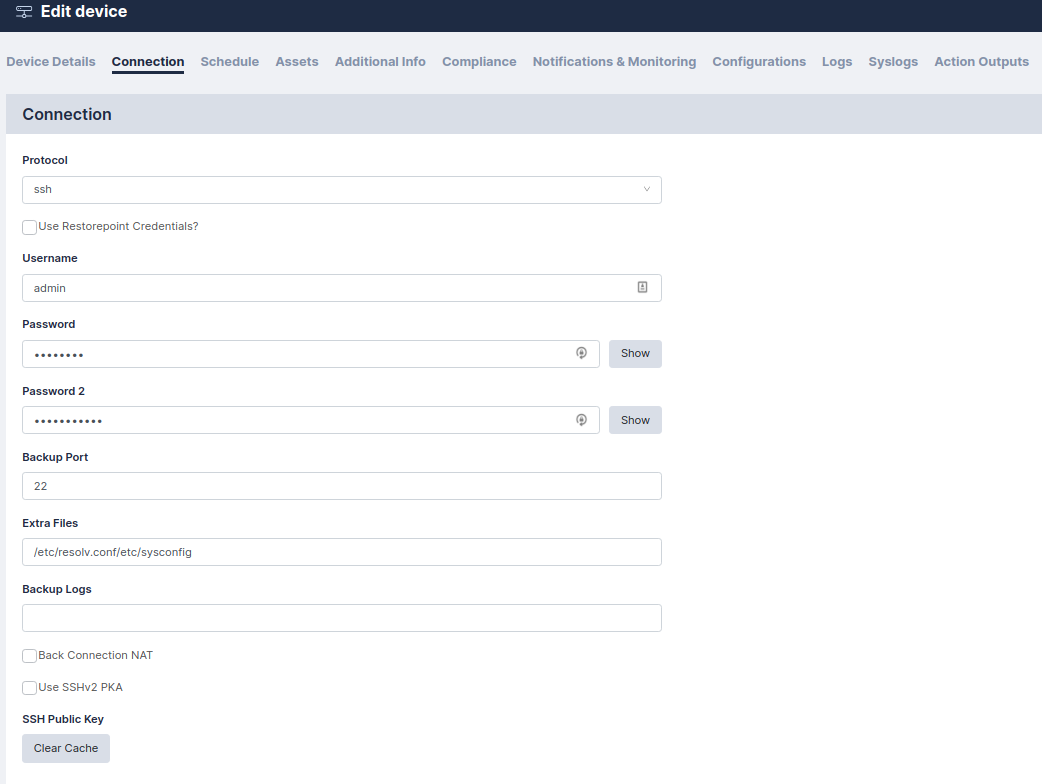Click the Use SSHv2 PKA label text
This screenshot has width=1042, height=784.
pyautogui.click(x=80, y=687)
